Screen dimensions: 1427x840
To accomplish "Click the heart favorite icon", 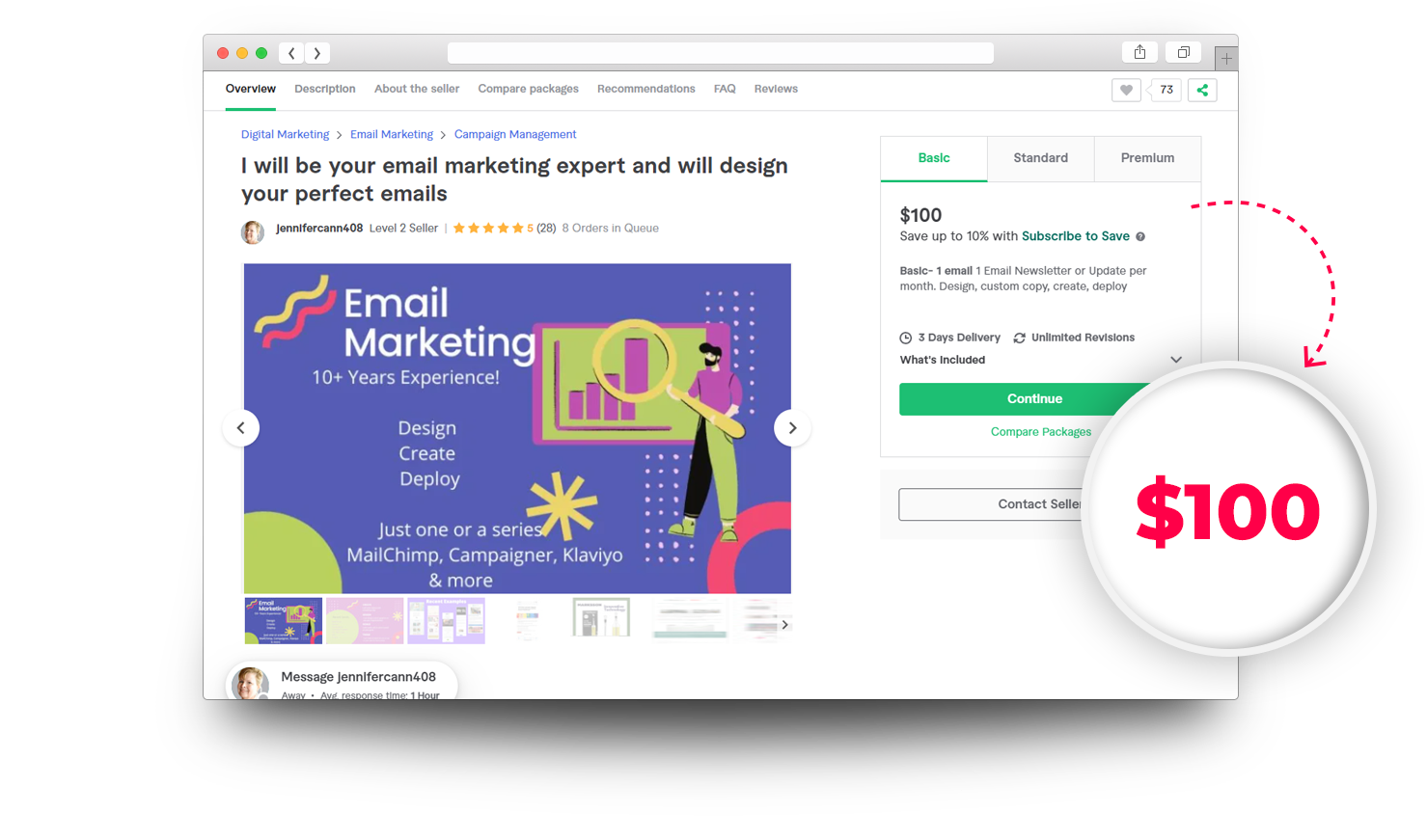I will pos(1126,90).
